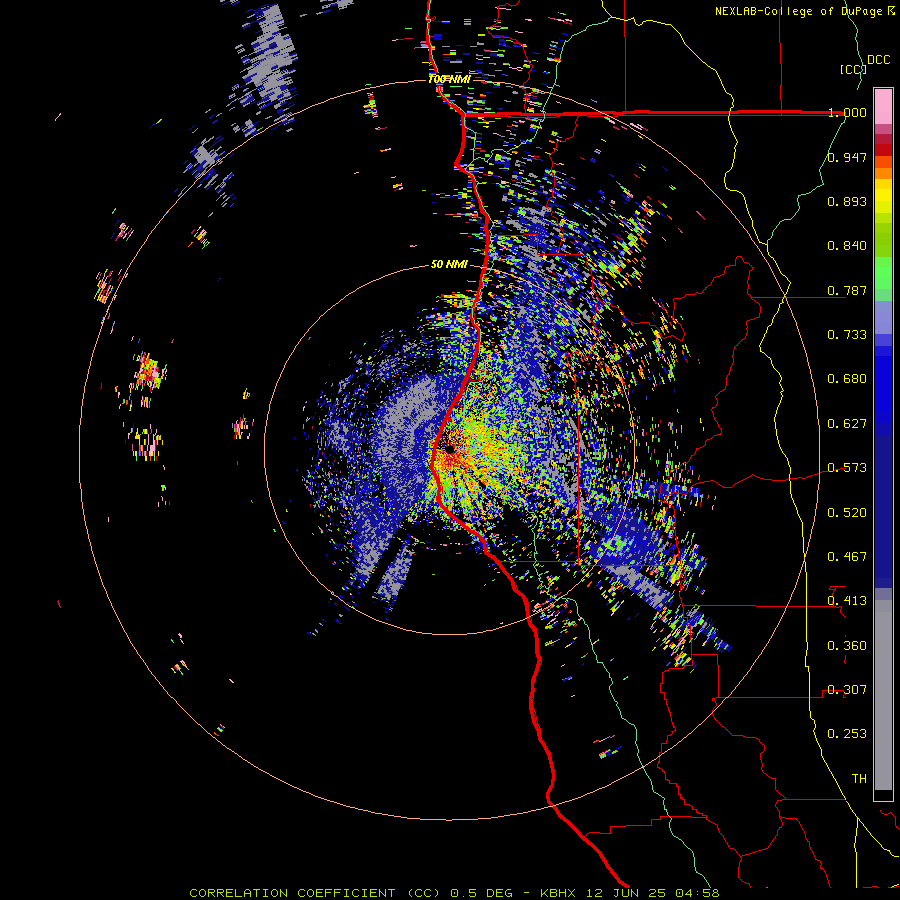Viewport: 900px width, 900px height.
Task: Click the 0.307 scale value
Action: [x=847, y=690]
